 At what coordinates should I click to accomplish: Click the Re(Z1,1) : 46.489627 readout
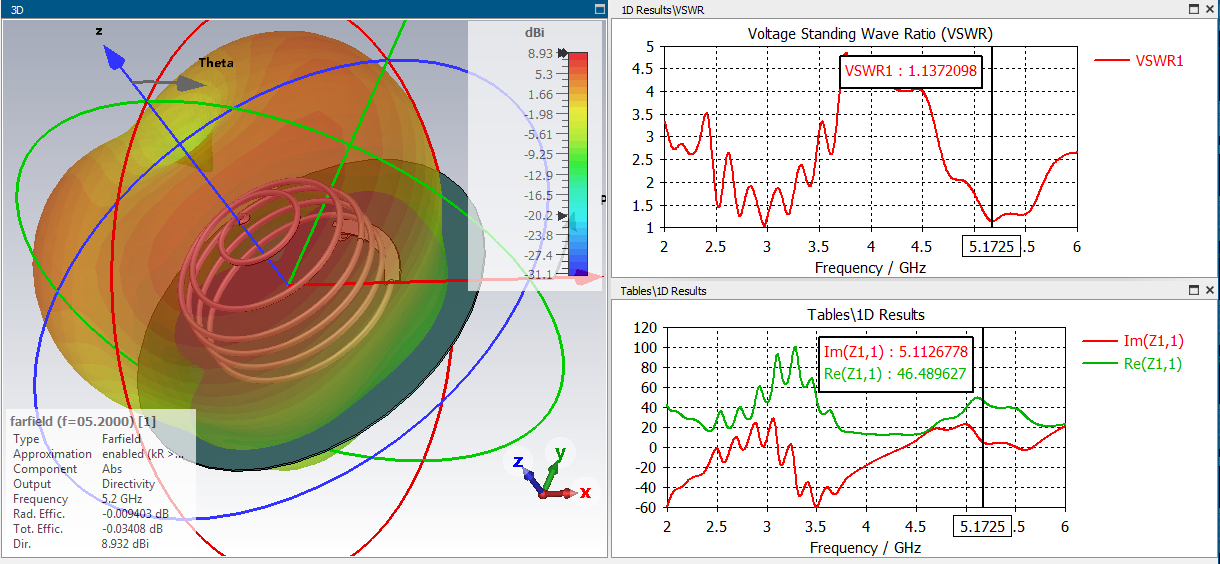click(x=896, y=372)
